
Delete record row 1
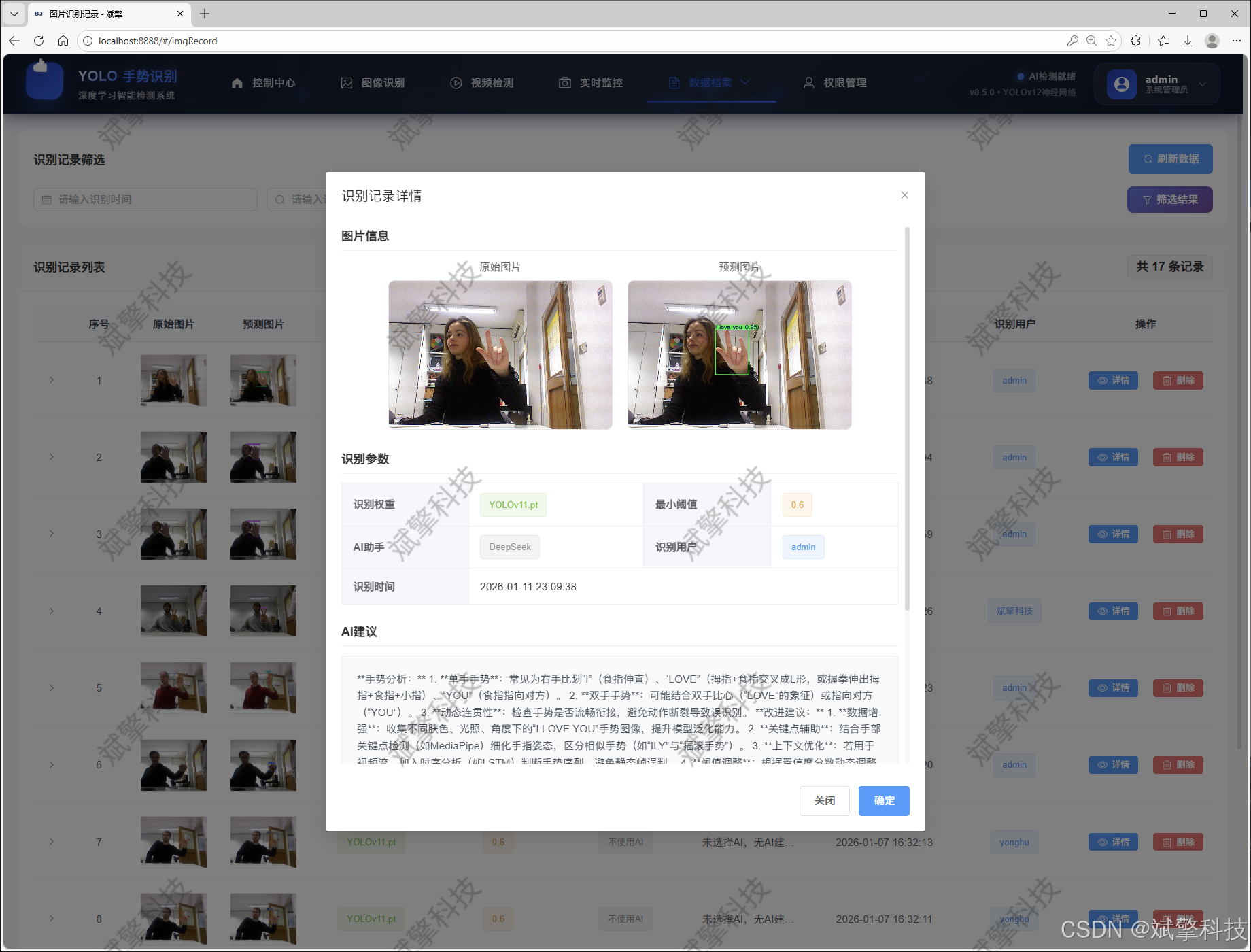tap(1178, 380)
